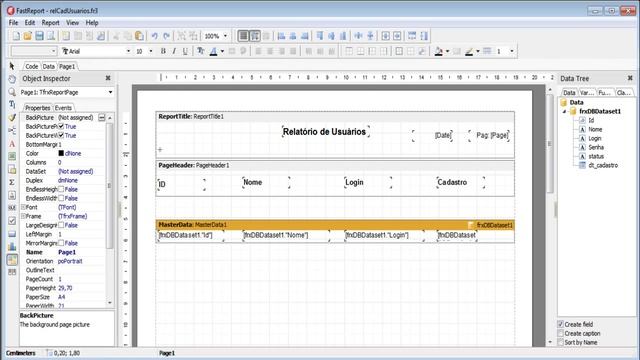
Task: Switch to the Code tab
Action: [x=31, y=66]
